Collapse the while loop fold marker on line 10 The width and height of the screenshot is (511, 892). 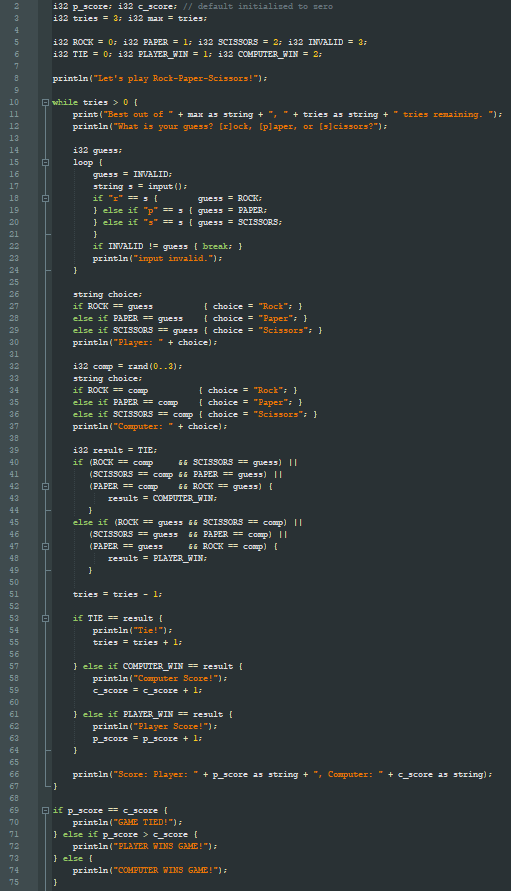[45, 102]
